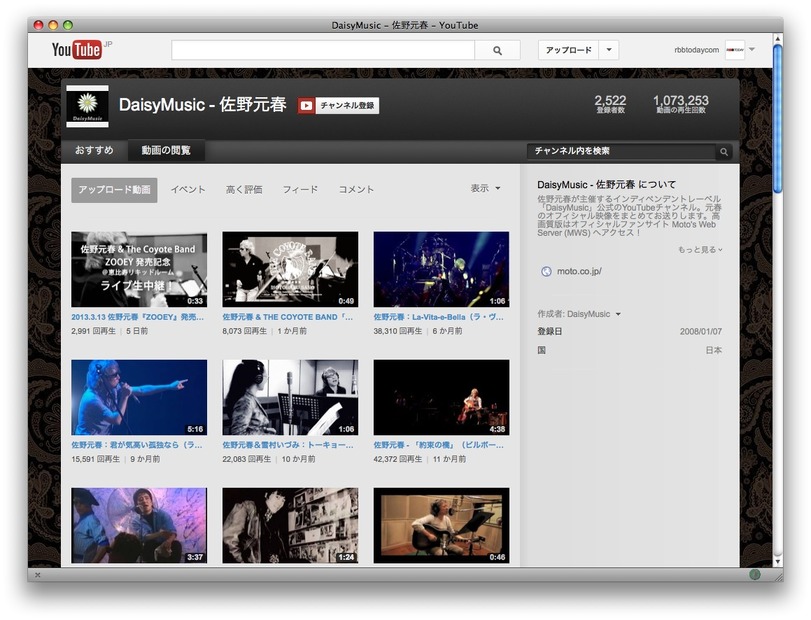Select the イベント filter tab
This screenshot has height=620, width=811.
[188, 189]
